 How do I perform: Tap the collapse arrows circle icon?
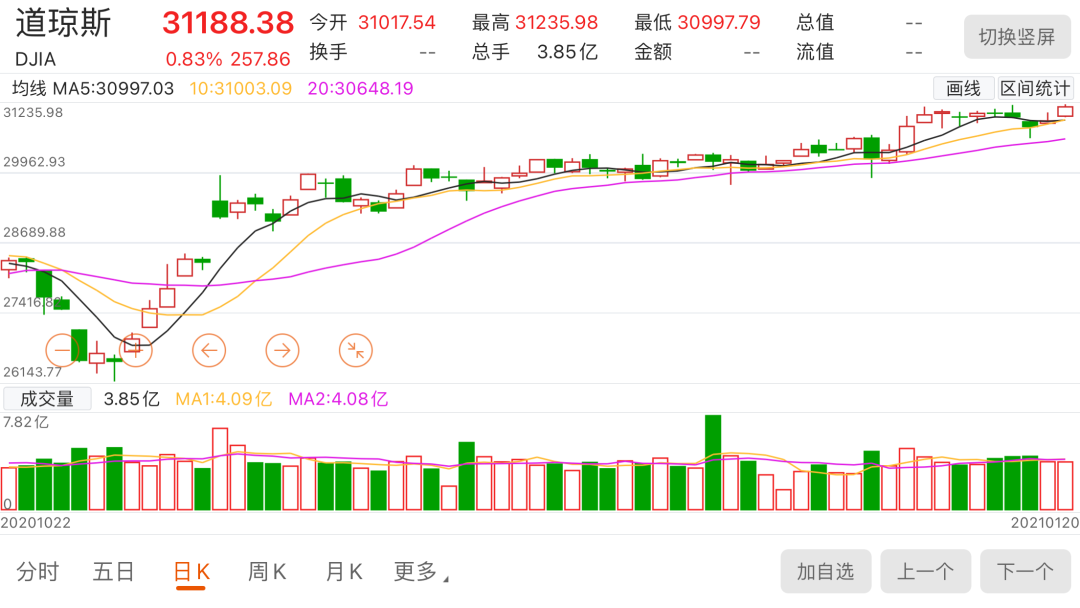tap(355, 350)
